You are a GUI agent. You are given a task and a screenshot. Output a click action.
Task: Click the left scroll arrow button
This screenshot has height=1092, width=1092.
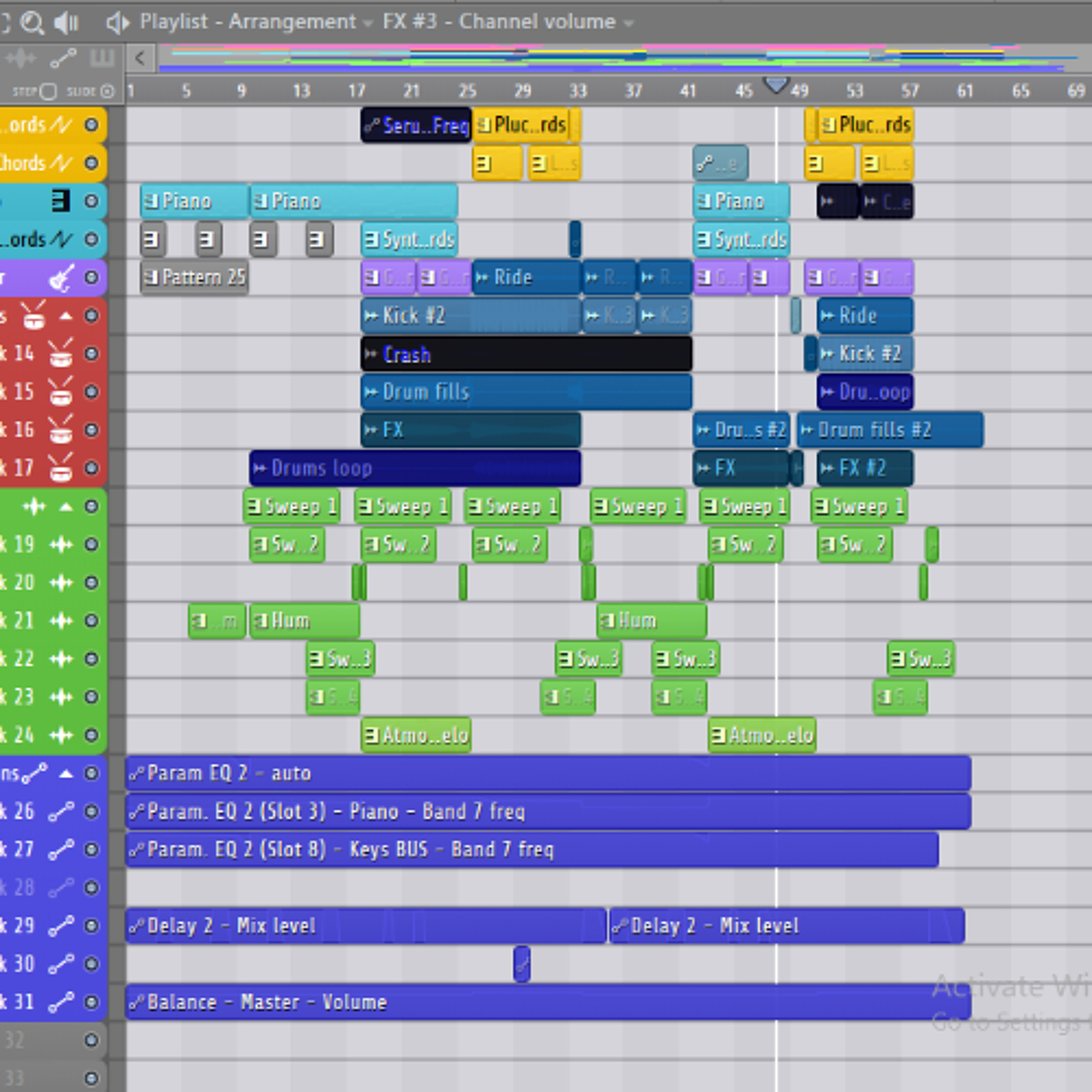point(140,58)
